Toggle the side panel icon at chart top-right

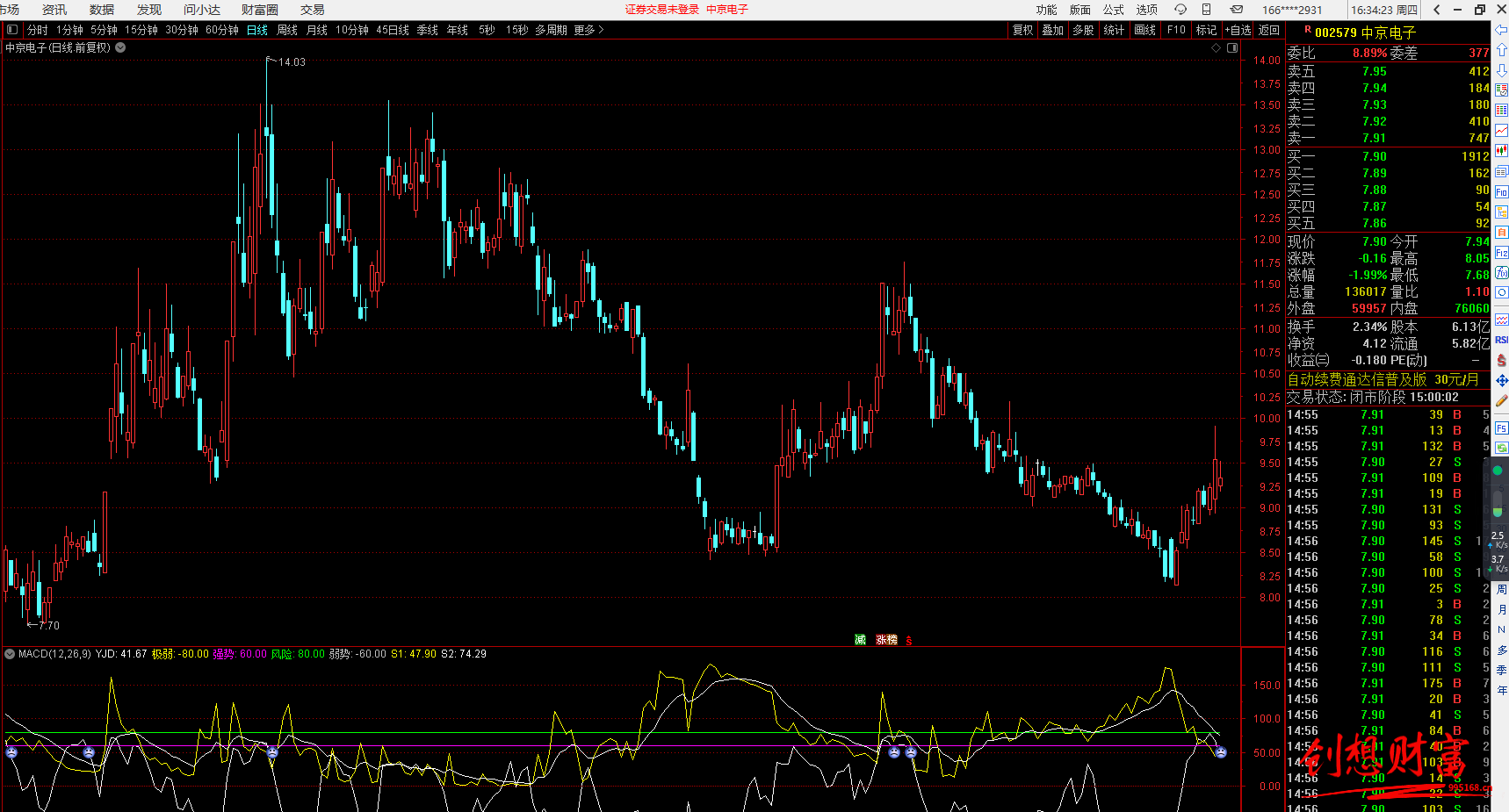click(1232, 47)
